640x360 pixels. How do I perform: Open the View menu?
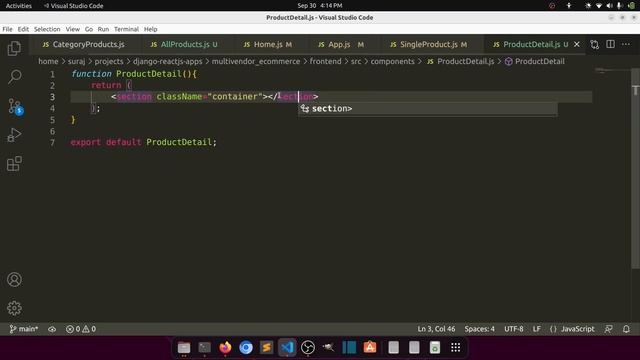point(73,29)
